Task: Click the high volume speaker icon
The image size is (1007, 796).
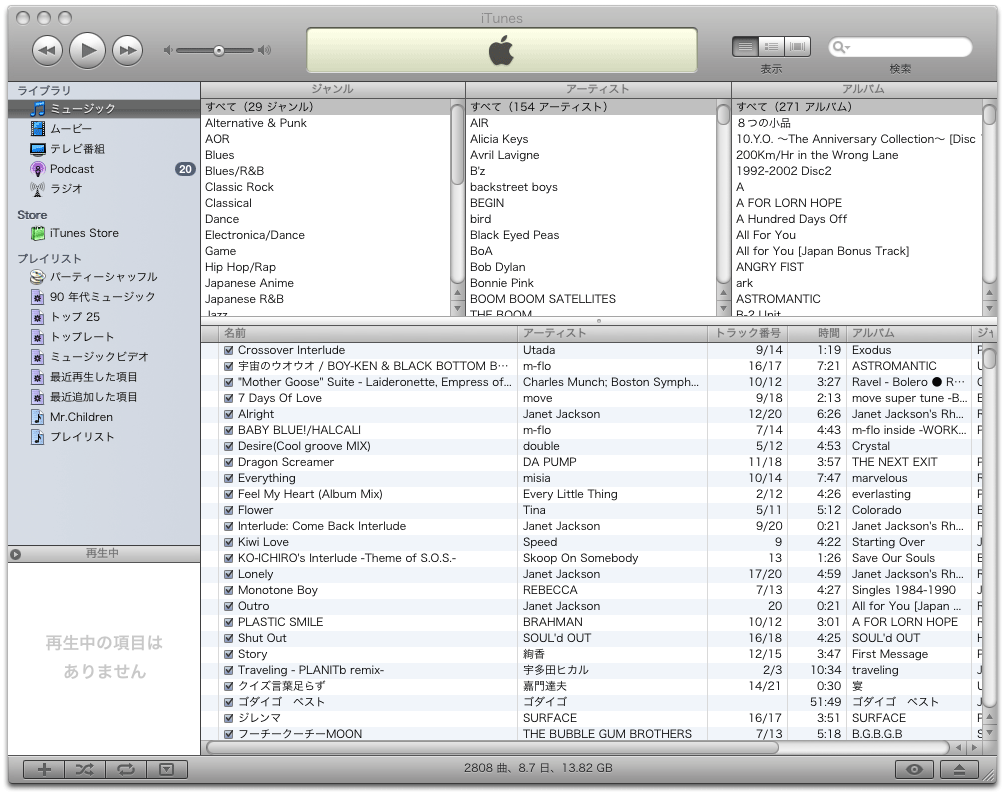Action: coord(265,50)
